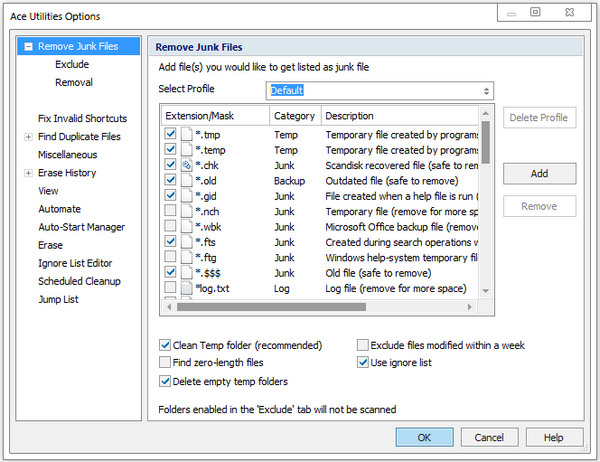Viewport: 600px width, 462px height.
Task: Click the file icon beside *.$$$
Action: point(186,273)
